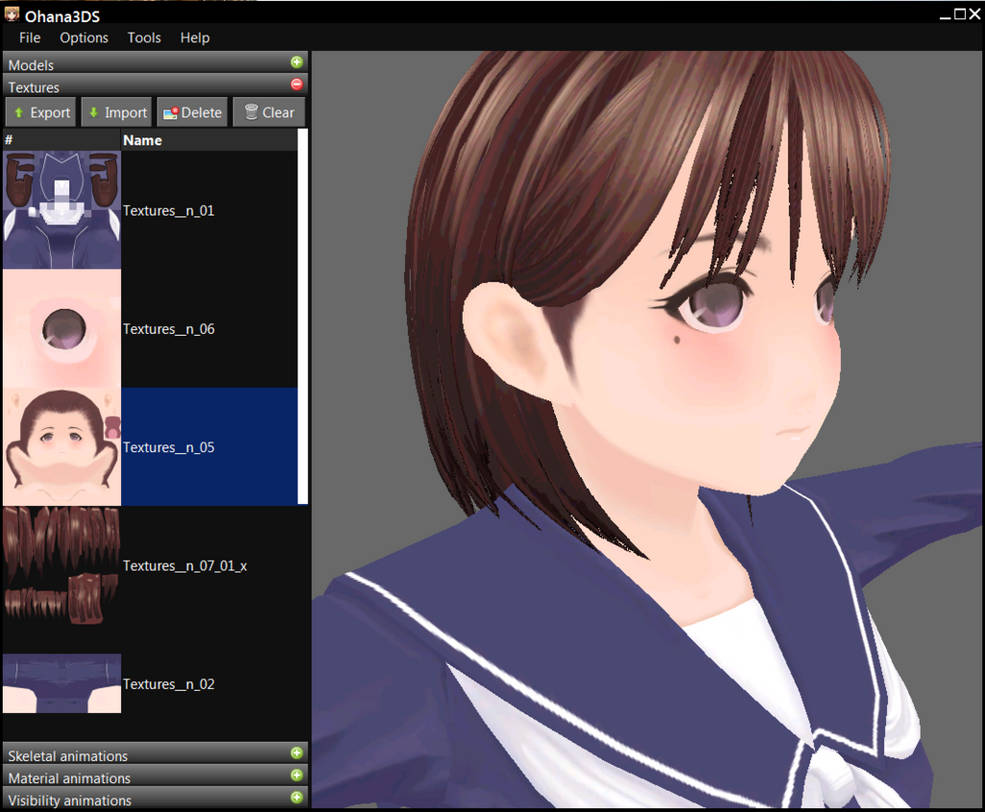Image resolution: width=985 pixels, height=812 pixels.
Task: Click the Import download icon
Action: [94, 112]
